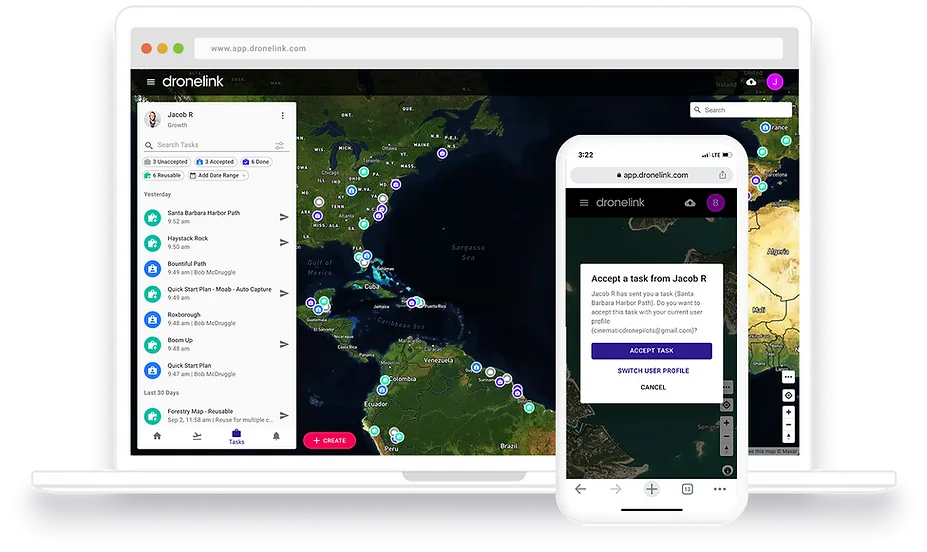Click the Haystack Rock green task icon
The width and height of the screenshot is (927, 552).
(x=153, y=243)
